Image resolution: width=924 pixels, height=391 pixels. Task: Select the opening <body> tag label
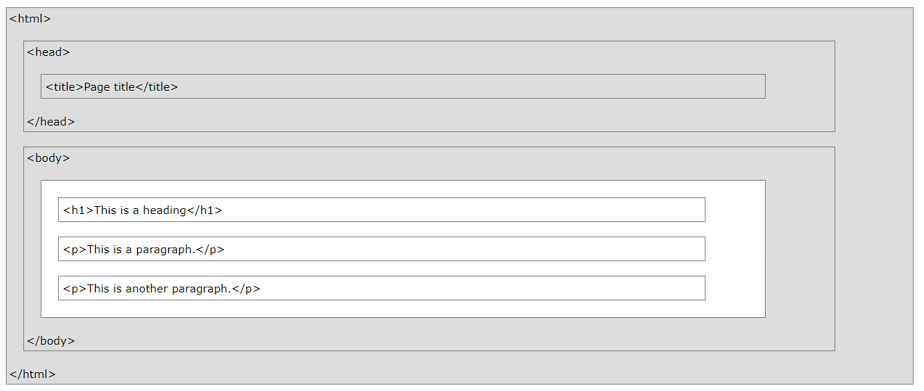coord(48,158)
